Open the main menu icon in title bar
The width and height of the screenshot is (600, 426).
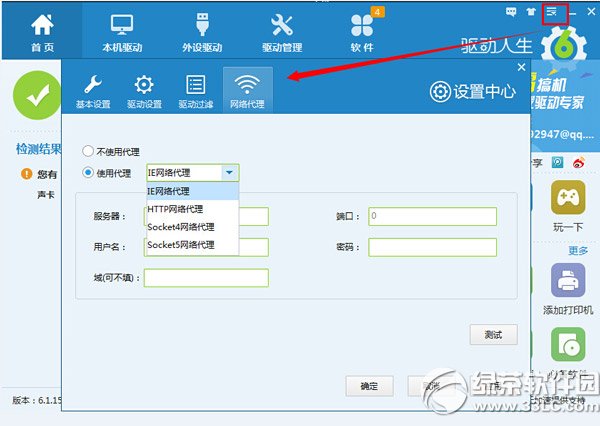(551, 12)
